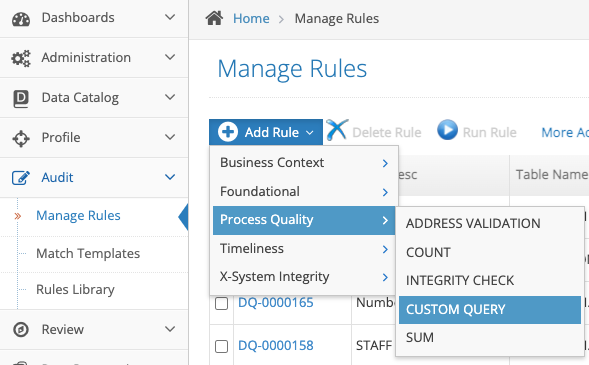The height and width of the screenshot is (365, 589).
Task: Choose INTEGRITY CHECK rule type
Action: point(490,281)
